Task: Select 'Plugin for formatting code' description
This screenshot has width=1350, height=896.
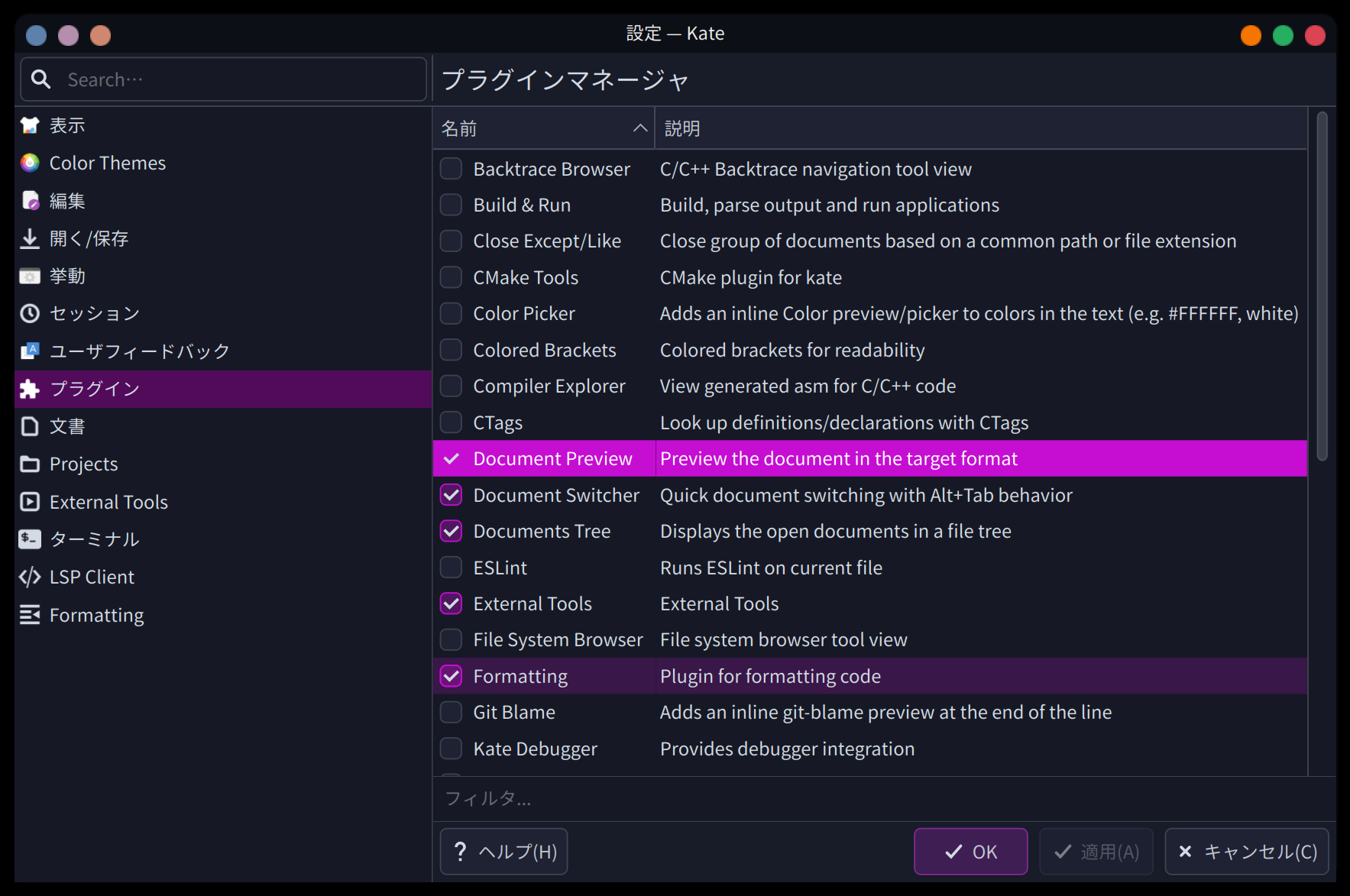Action: [770, 676]
